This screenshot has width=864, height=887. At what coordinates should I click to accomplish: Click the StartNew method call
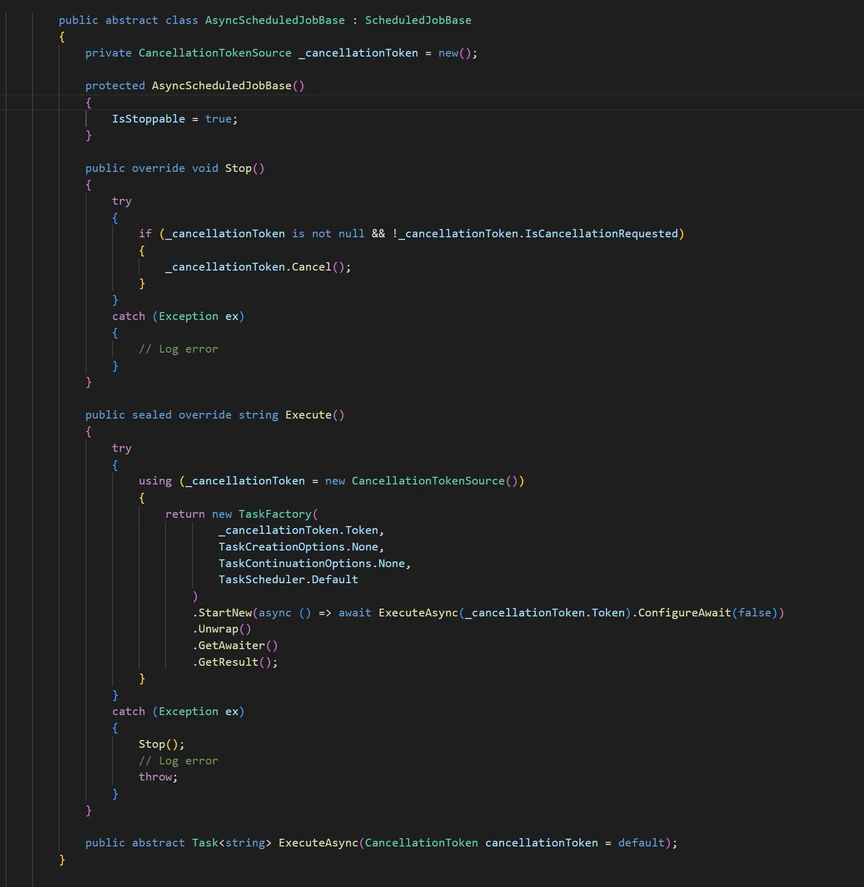[x=225, y=612]
